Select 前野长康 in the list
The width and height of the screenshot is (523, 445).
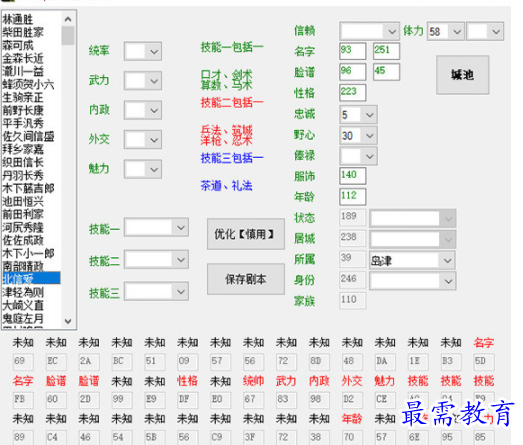point(23,110)
